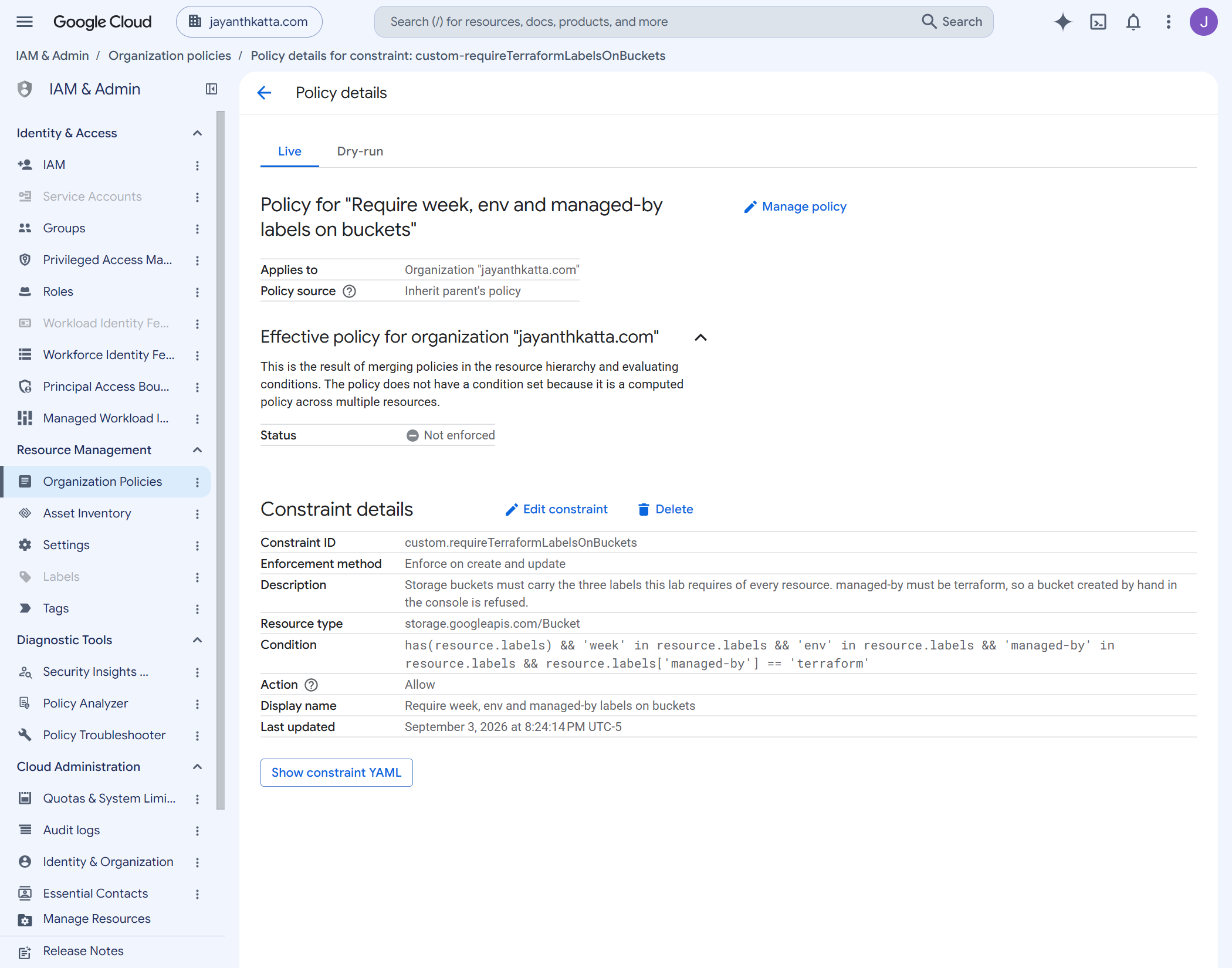Click Edit constraint

click(557, 509)
